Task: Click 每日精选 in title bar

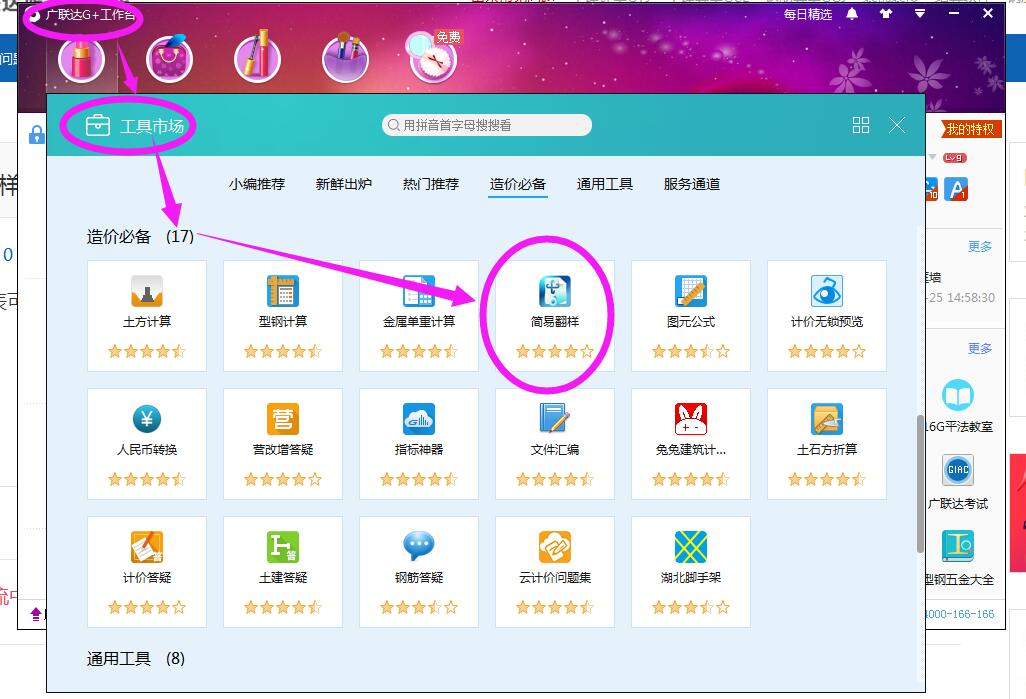Action: (x=808, y=14)
